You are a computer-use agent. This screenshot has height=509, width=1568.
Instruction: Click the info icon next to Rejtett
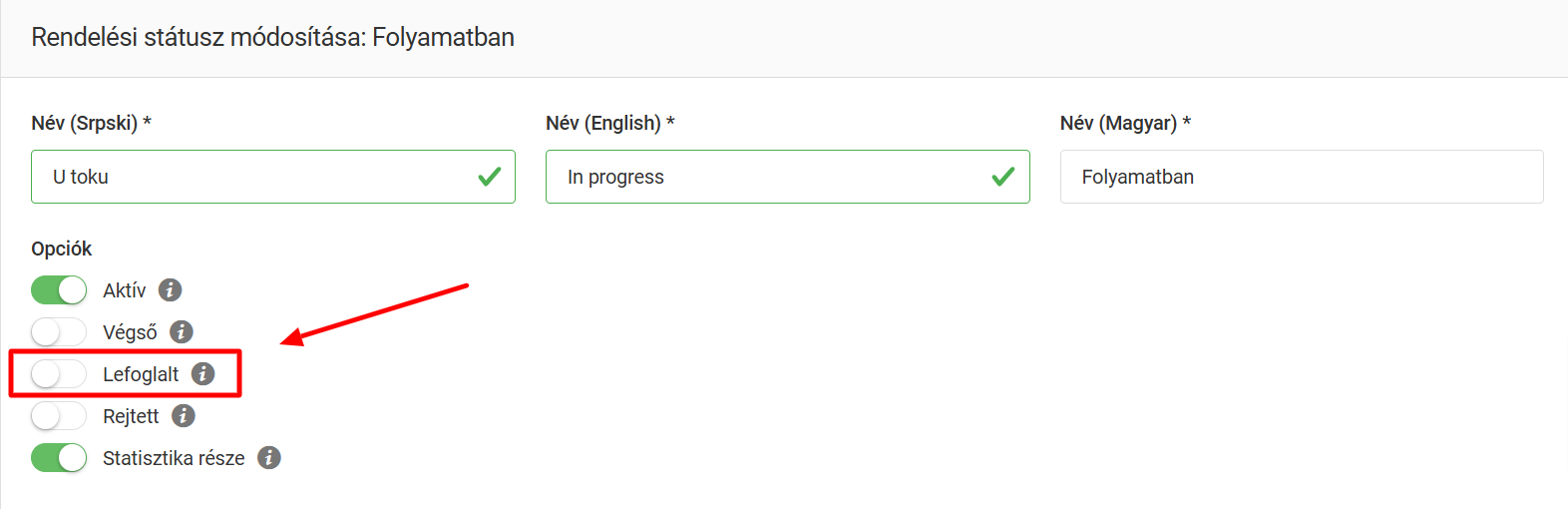(184, 416)
